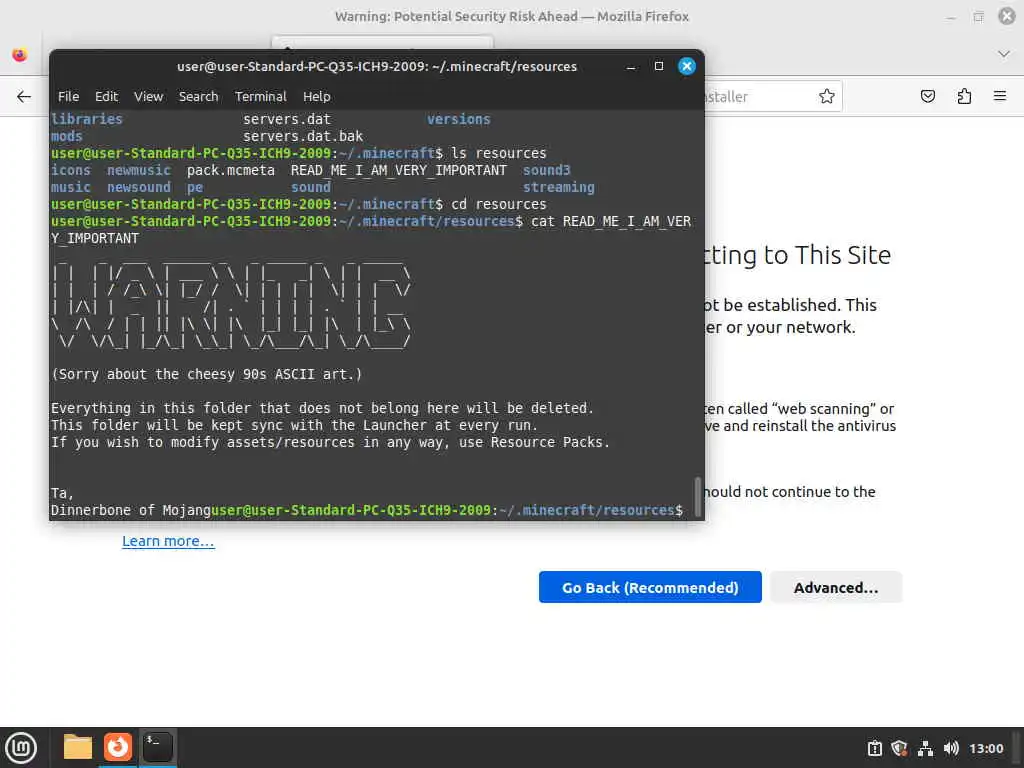Switch to Terminal in the taskbar
This screenshot has height=768, width=1024.
tap(157, 747)
